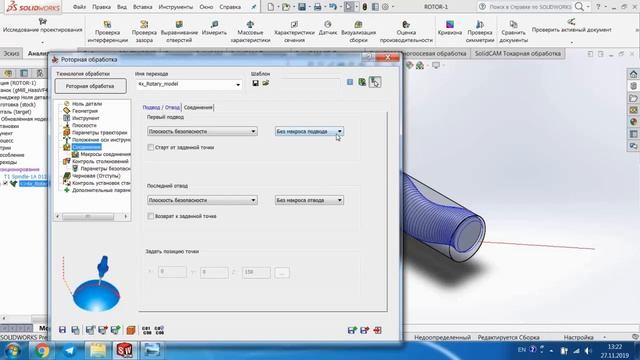640x360 pixels.
Task: Expand Исследование проектирования dropdown arrow
Action: (42, 42)
